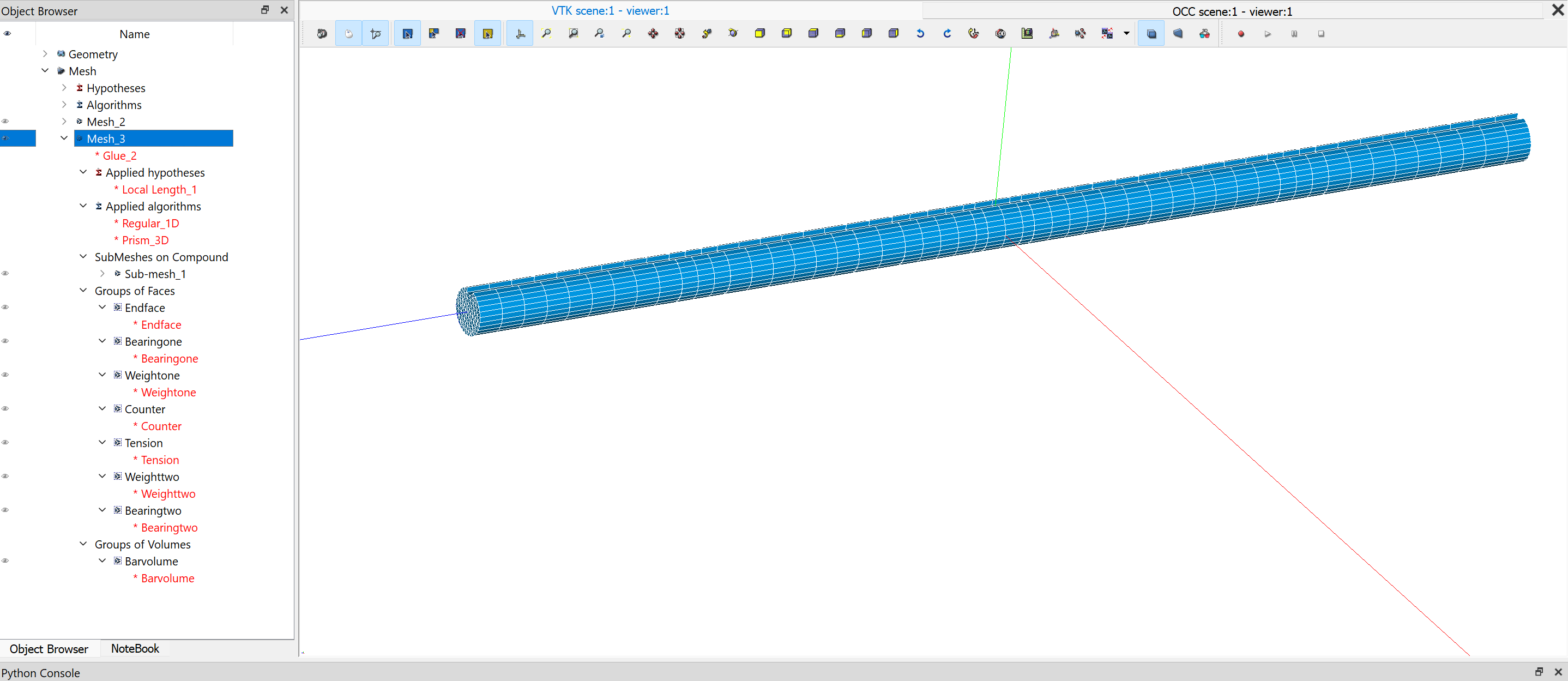Toggle visibility eye for Mesh_2
Screen dimensions: 1568x681
click(6, 122)
